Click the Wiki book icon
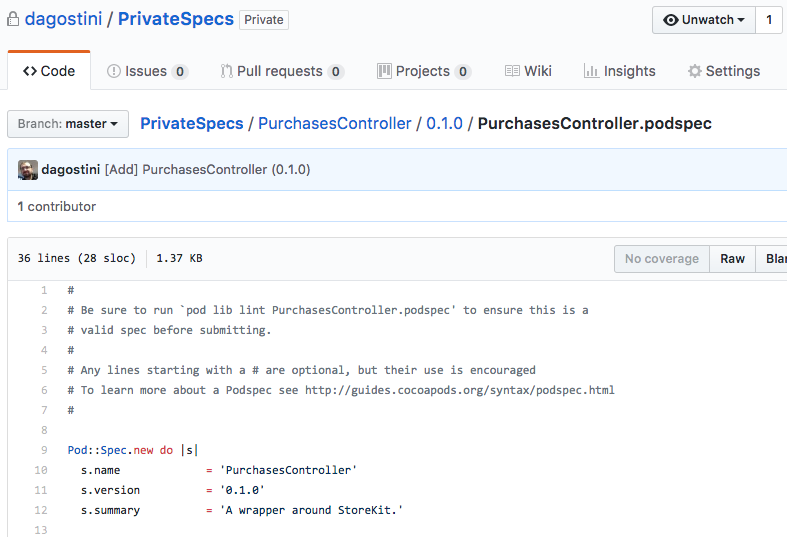Viewport: 787px width, 537px height. point(512,71)
